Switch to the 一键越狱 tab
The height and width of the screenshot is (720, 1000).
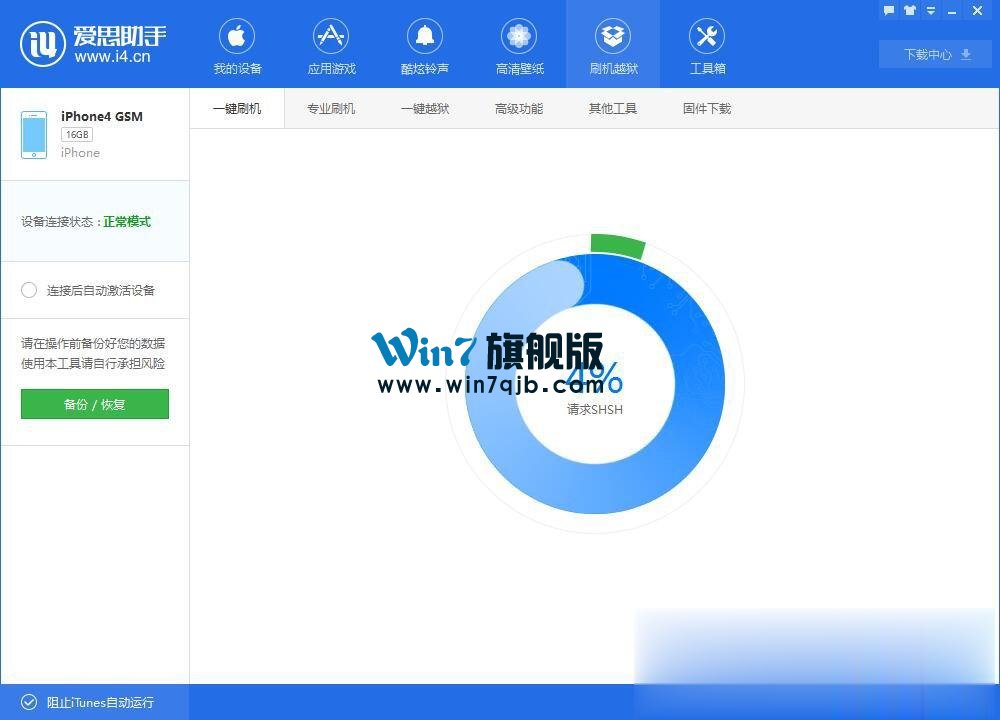(x=425, y=108)
